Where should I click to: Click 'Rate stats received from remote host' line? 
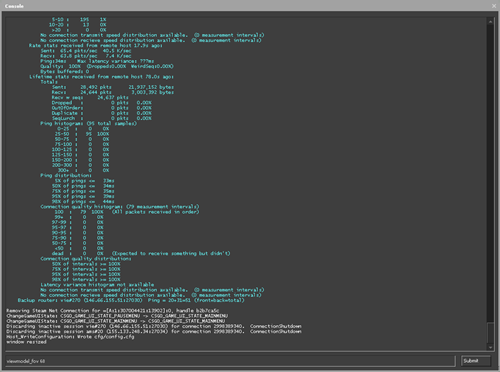click(96, 45)
